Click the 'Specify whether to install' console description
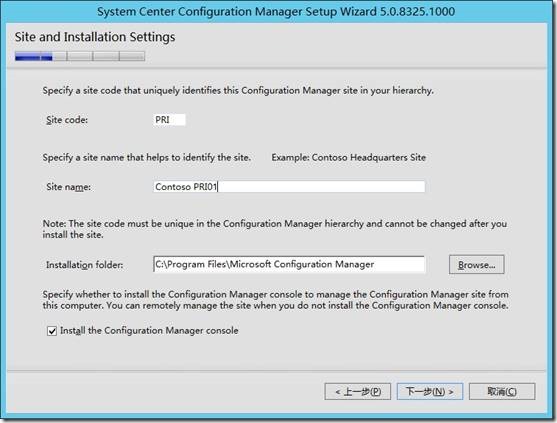Viewport: 557px width, 423px height. [x=276, y=300]
